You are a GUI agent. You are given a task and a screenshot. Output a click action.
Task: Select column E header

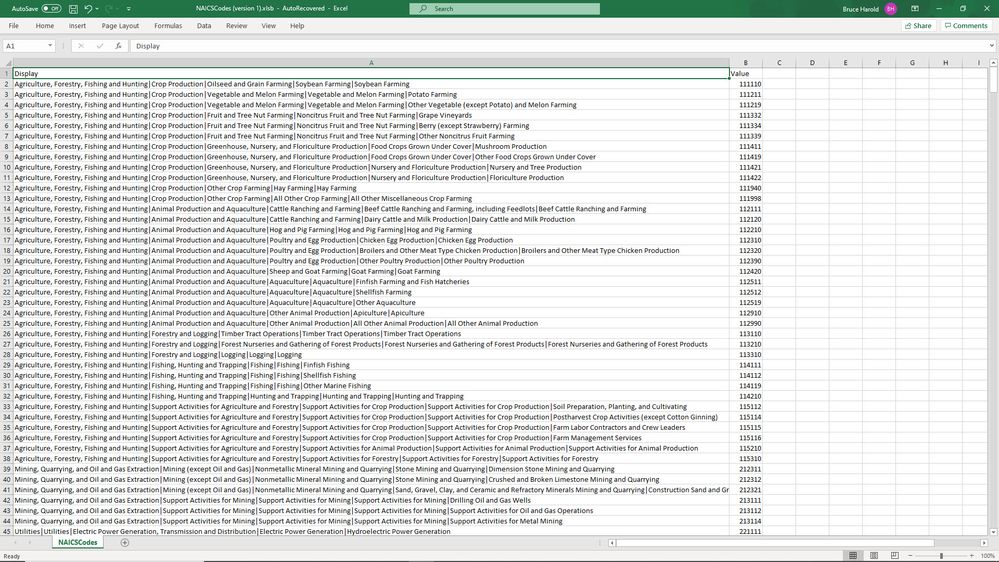point(845,63)
